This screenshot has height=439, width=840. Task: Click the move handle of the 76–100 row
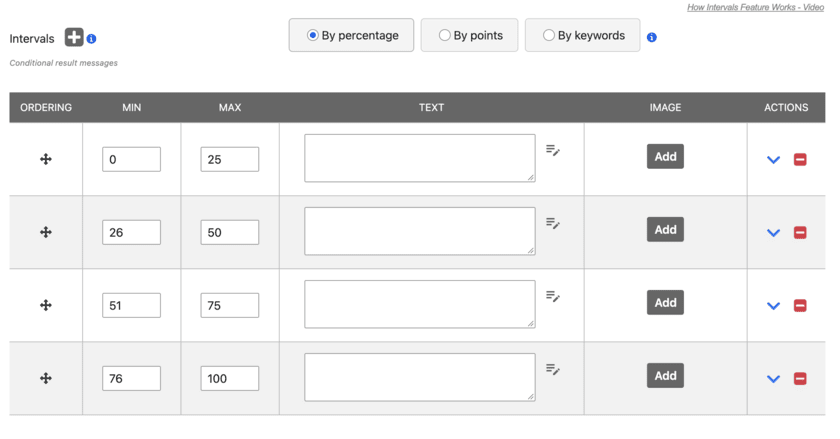(x=46, y=378)
